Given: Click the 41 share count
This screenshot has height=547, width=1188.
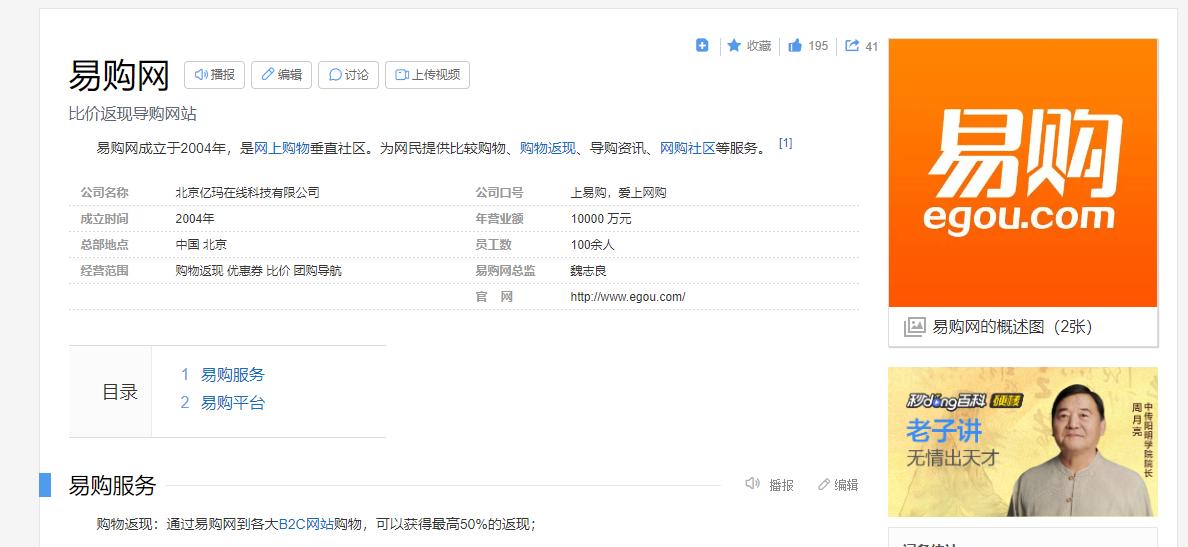Looking at the screenshot, I should (x=871, y=46).
